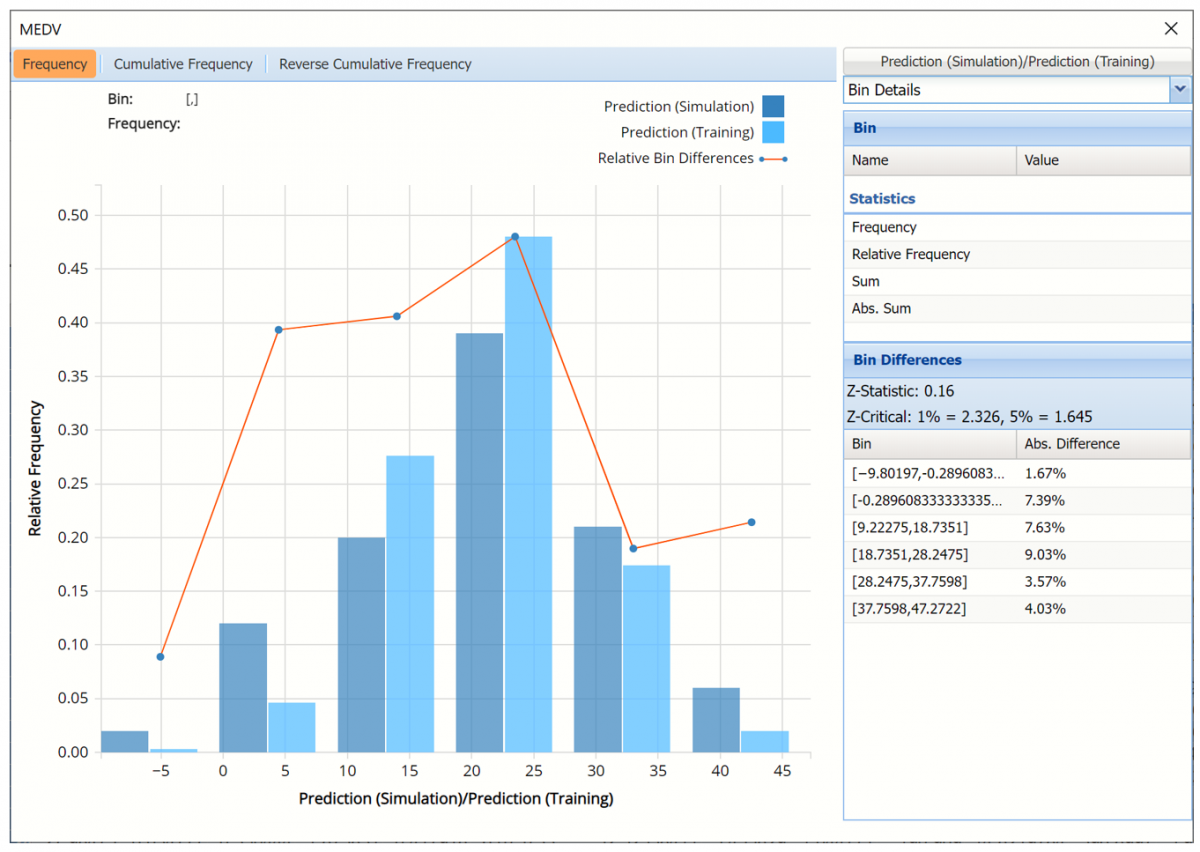Open the Bin Details dropdown arrow
The width and height of the screenshot is (1200, 852).
click(1180, 90)
